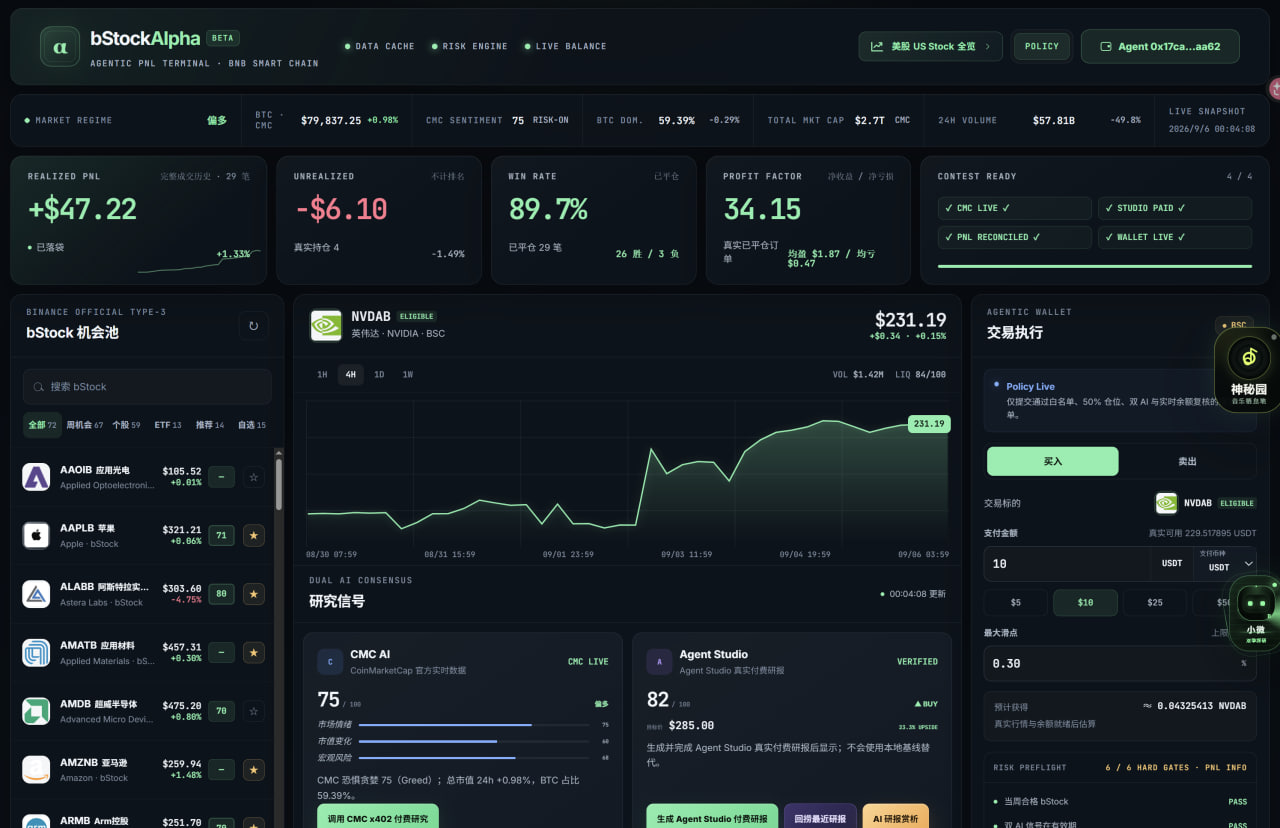
Task: Click the Amazon logo for AMZNB
Action: pyautogui.click(x=36, y=770)
